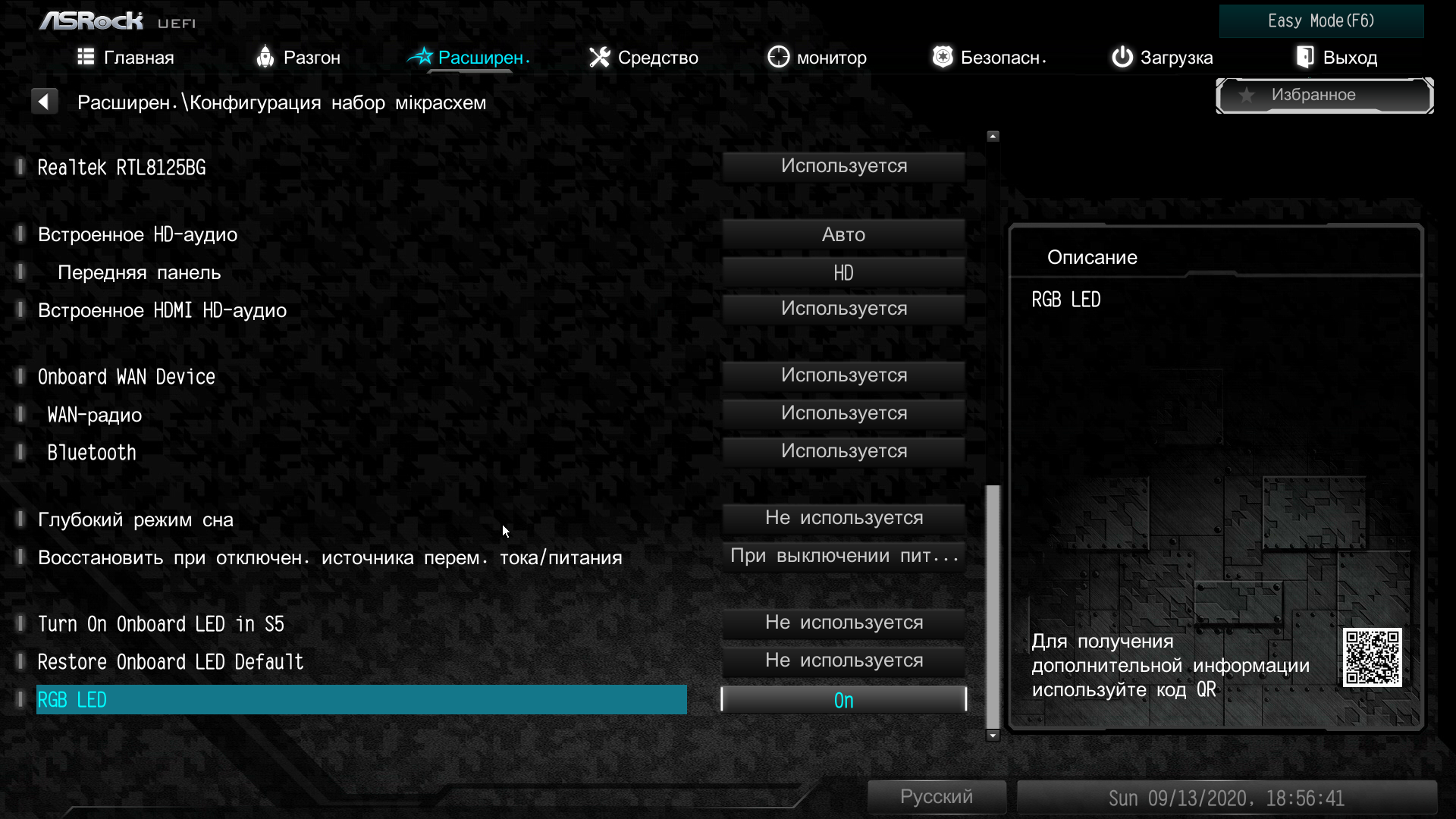Click the Безопасн. shield icon
Screen dimensions: 1456x819
[x=942, y=57]
